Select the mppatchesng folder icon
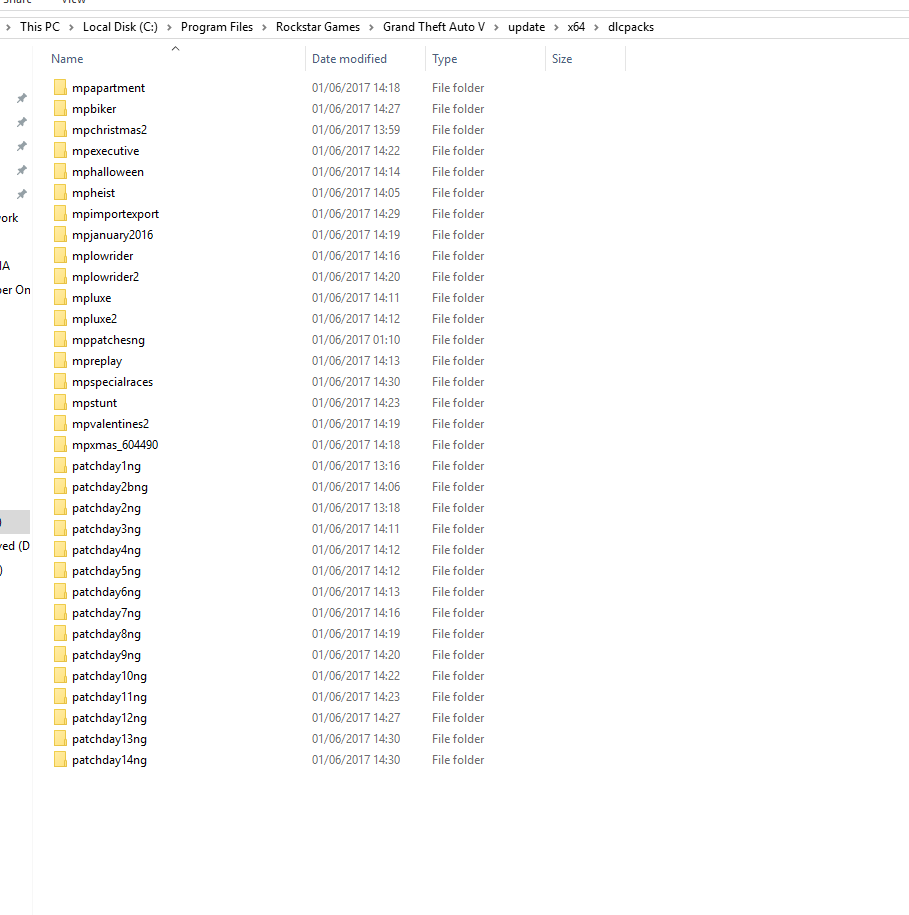 [x=60, y=340]
